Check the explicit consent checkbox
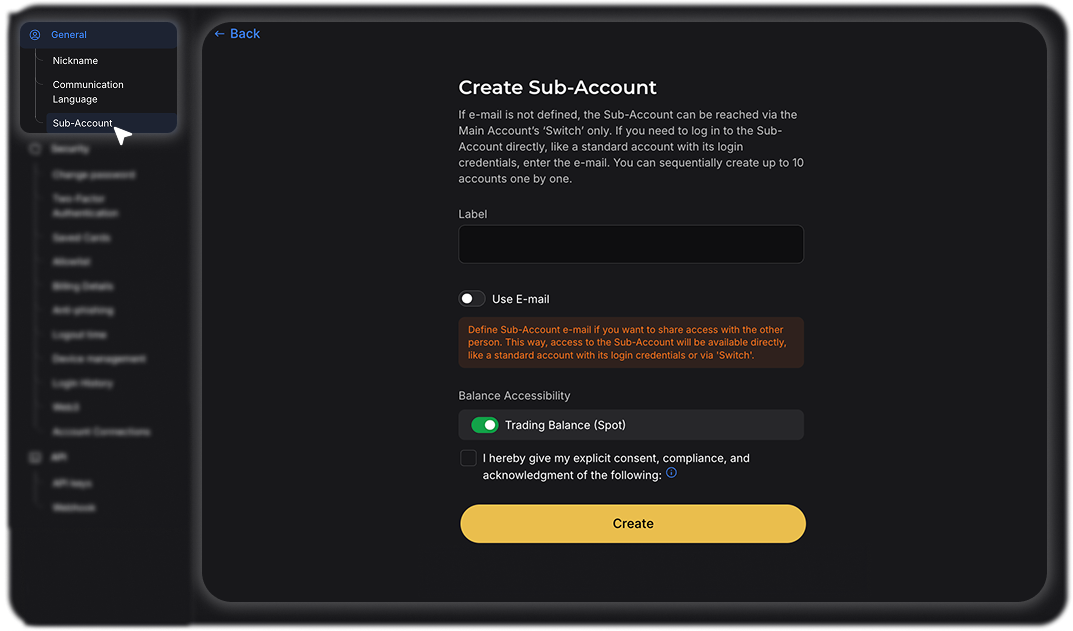The width and height of the screenshot is (1073, 631). pyautogui.click(x=469, y=458)
